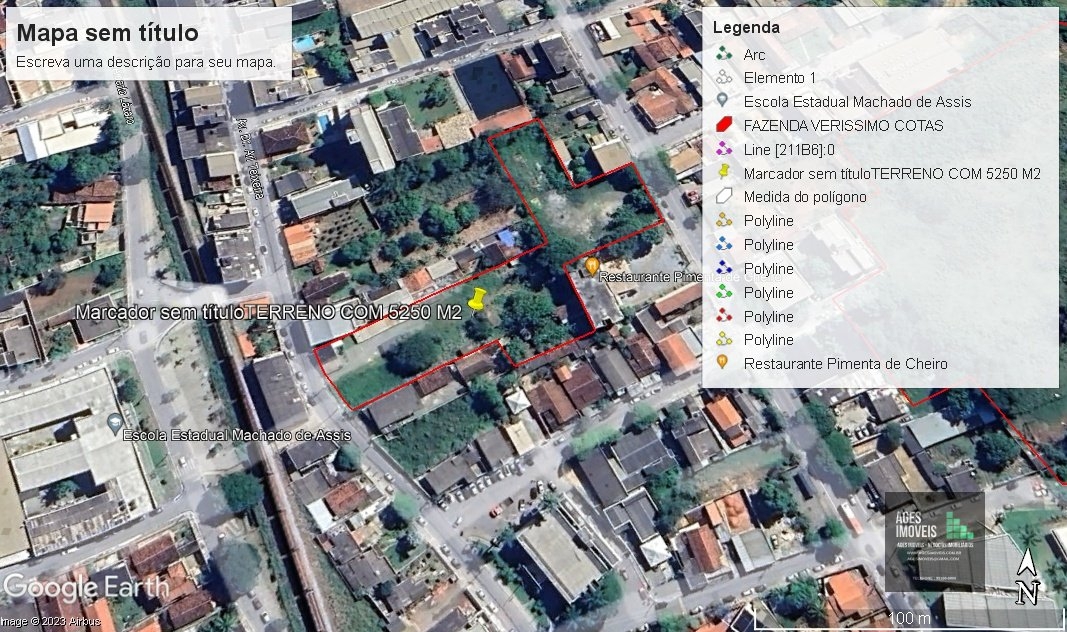Viewport: 1067px width, 632px height.
Task: Click the green Arc icon in the legend
Action: [724, 54]
